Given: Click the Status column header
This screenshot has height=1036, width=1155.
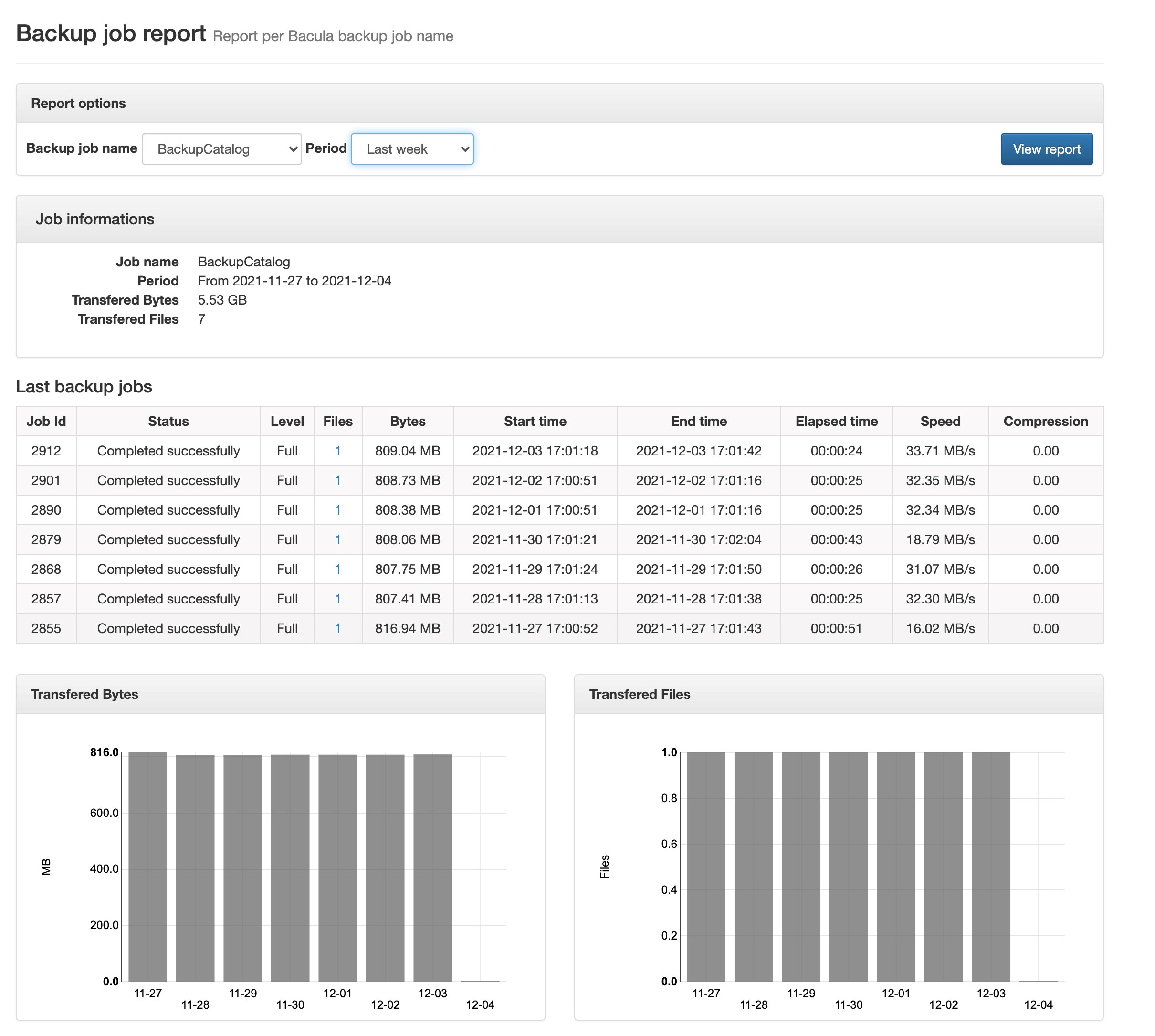Looking at the screenshot, I should [168, 421].
